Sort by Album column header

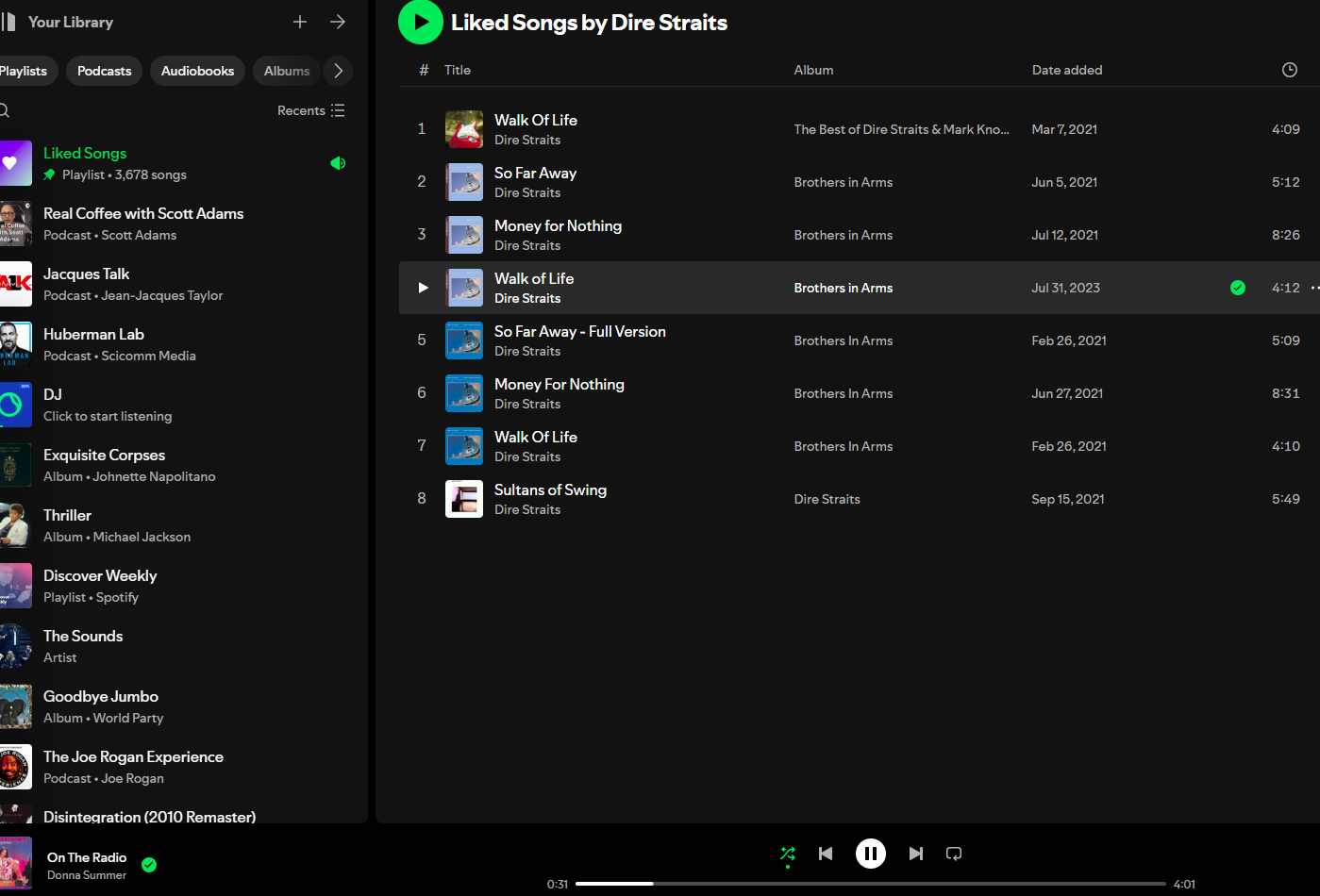(x=813, y=70)
